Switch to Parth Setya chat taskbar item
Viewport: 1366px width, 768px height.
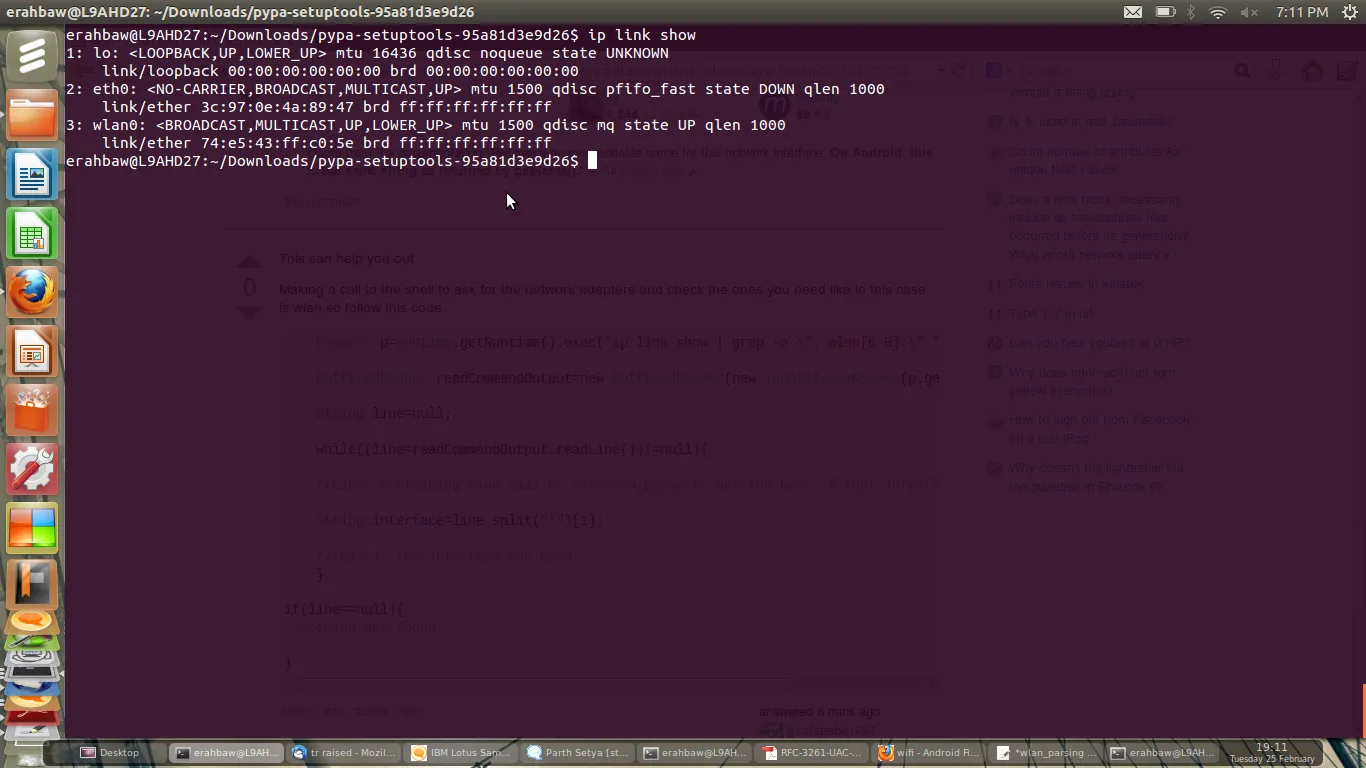pyautogui.click(x=580, y=753)
